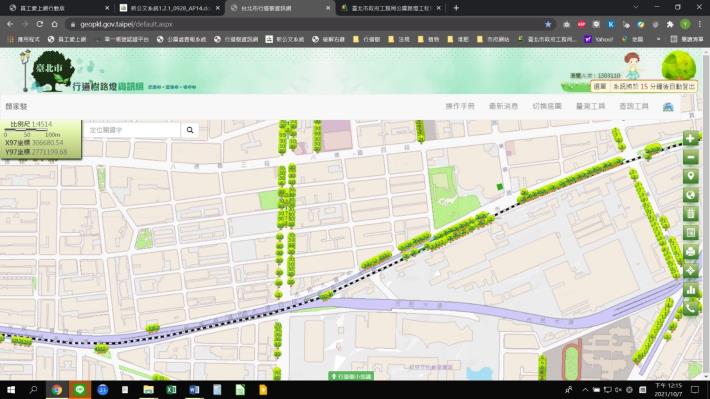Go to Chrome home page icon

pos(54,24)
